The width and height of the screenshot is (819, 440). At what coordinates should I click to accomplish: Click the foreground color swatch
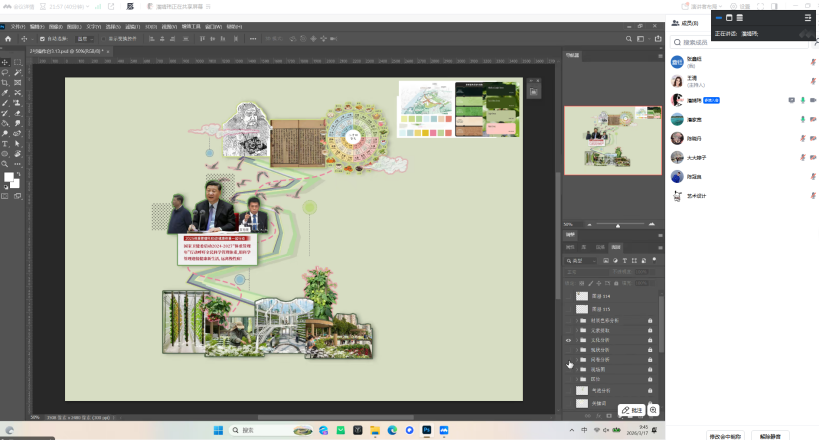point(9,177)
